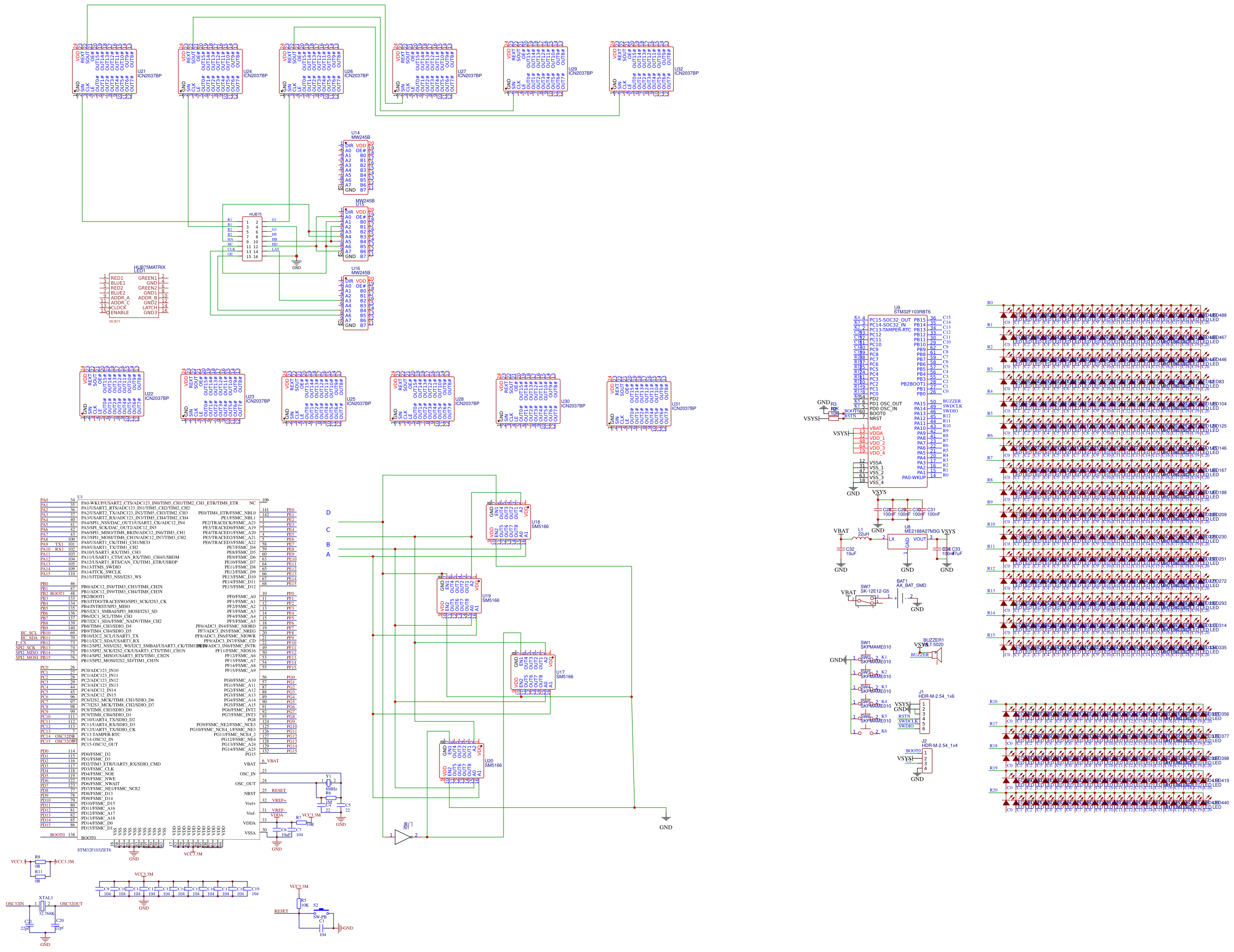1234x952 pixels.
Task: Click the HUB75 16-pin connector
Action: [252, 239]
